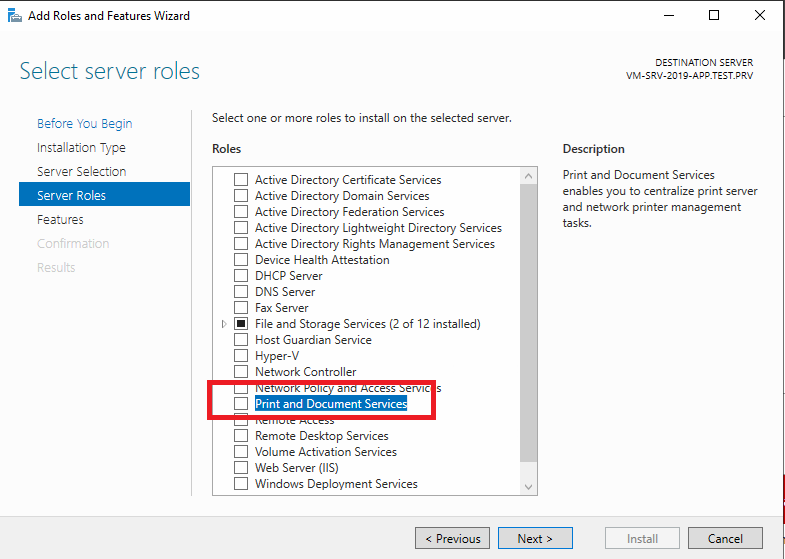
Task: Enable the Web Server (IIS) checkbox
Action: click(241, 468)
